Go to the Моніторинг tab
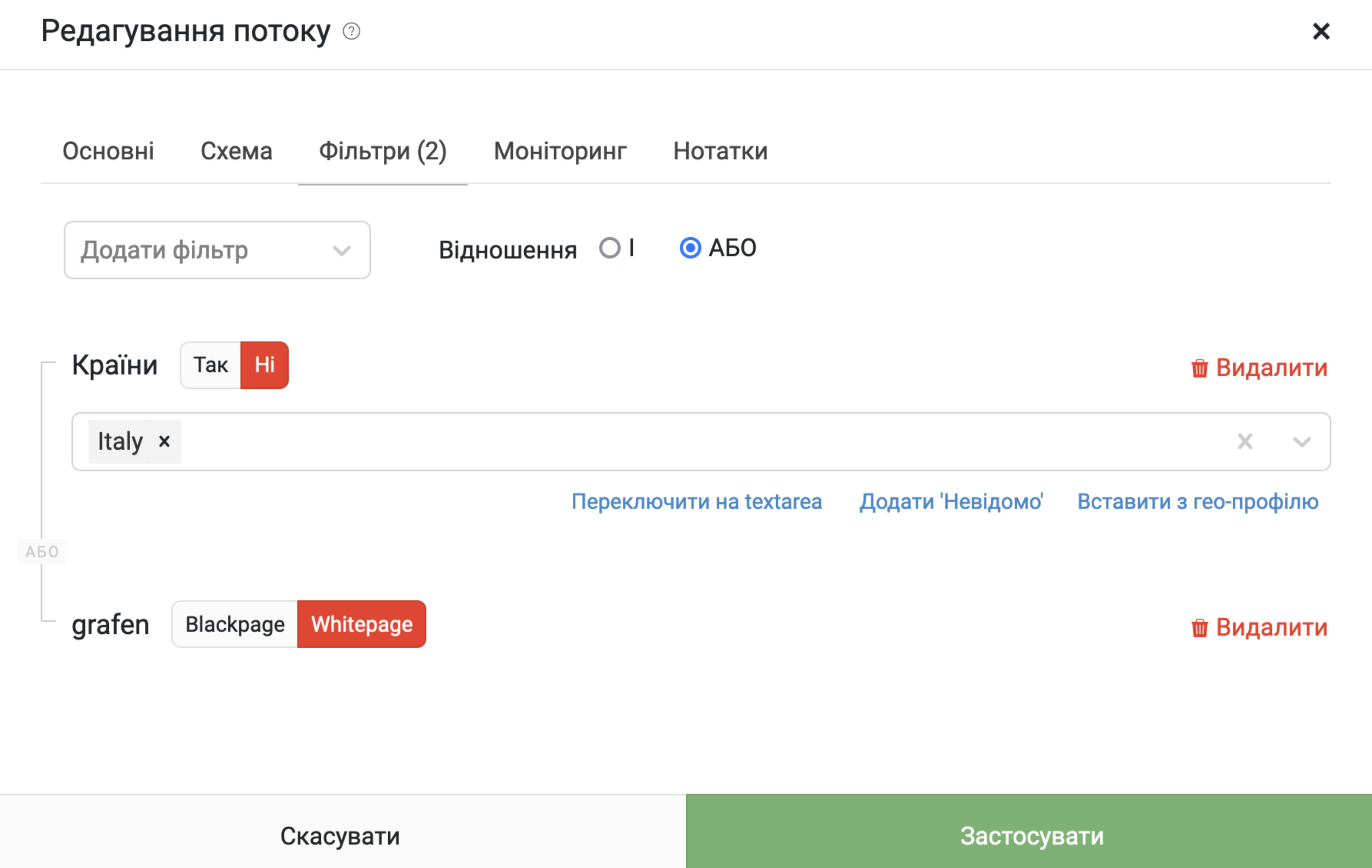This screenshot has height=868, width=1372. 560,151
